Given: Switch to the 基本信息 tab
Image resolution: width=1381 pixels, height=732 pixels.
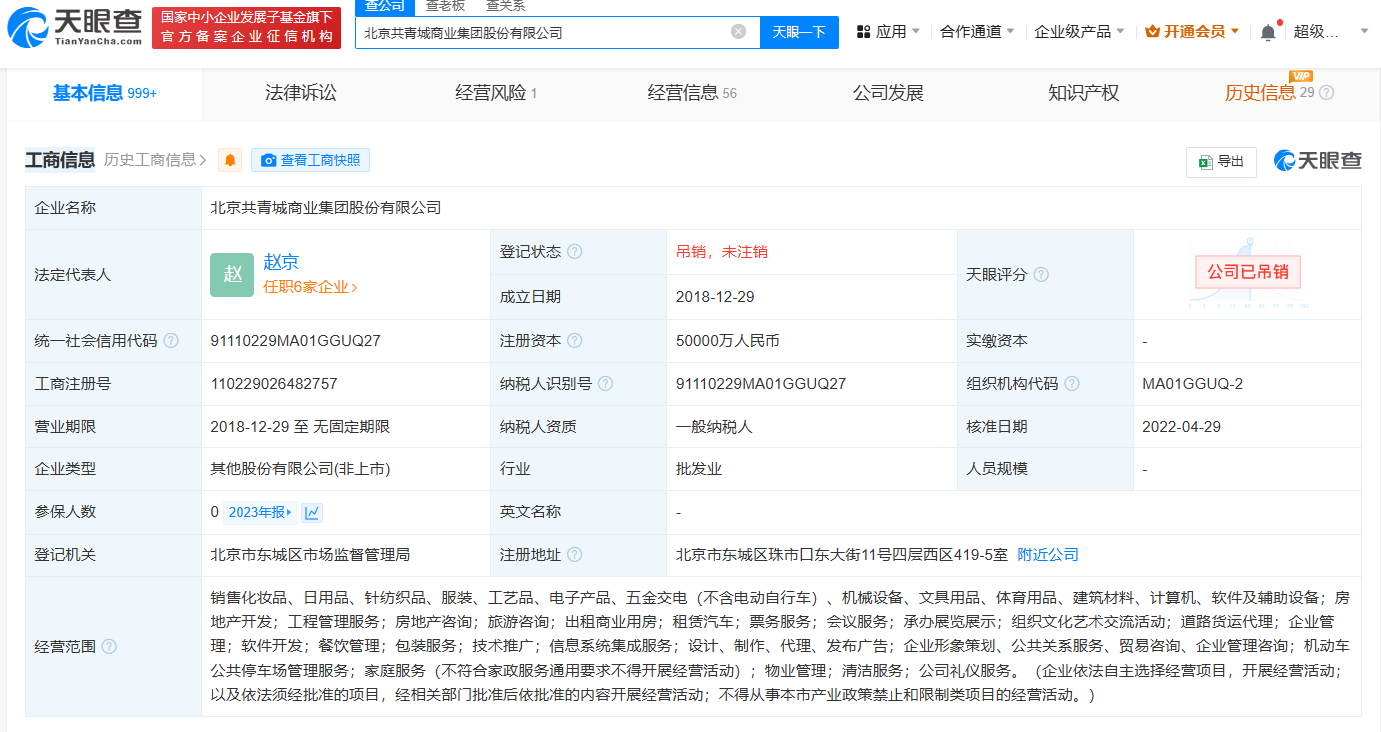Looking at the screenshot, I should click(104, 93).
